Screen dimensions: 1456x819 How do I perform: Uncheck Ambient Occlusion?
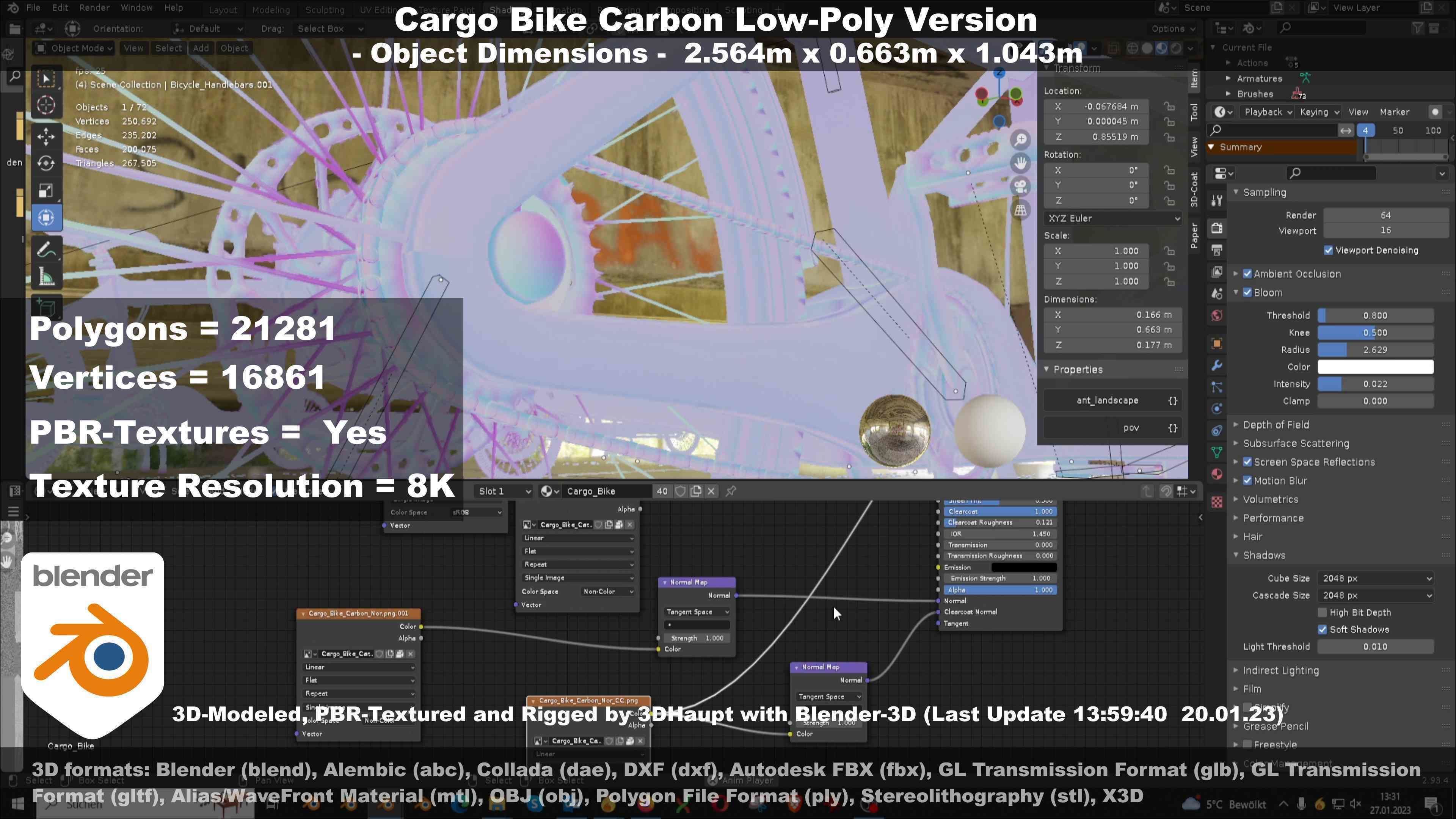tap(1247, 274)
